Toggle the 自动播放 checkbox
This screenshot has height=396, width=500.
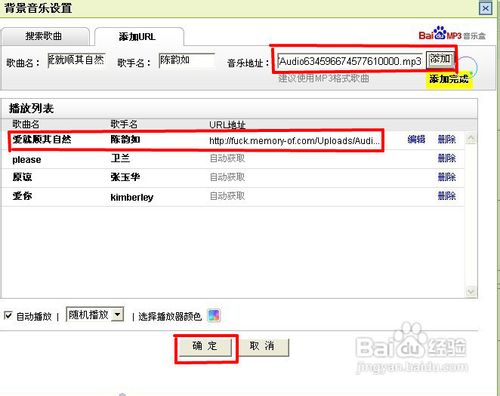click(x=8, y=315)
